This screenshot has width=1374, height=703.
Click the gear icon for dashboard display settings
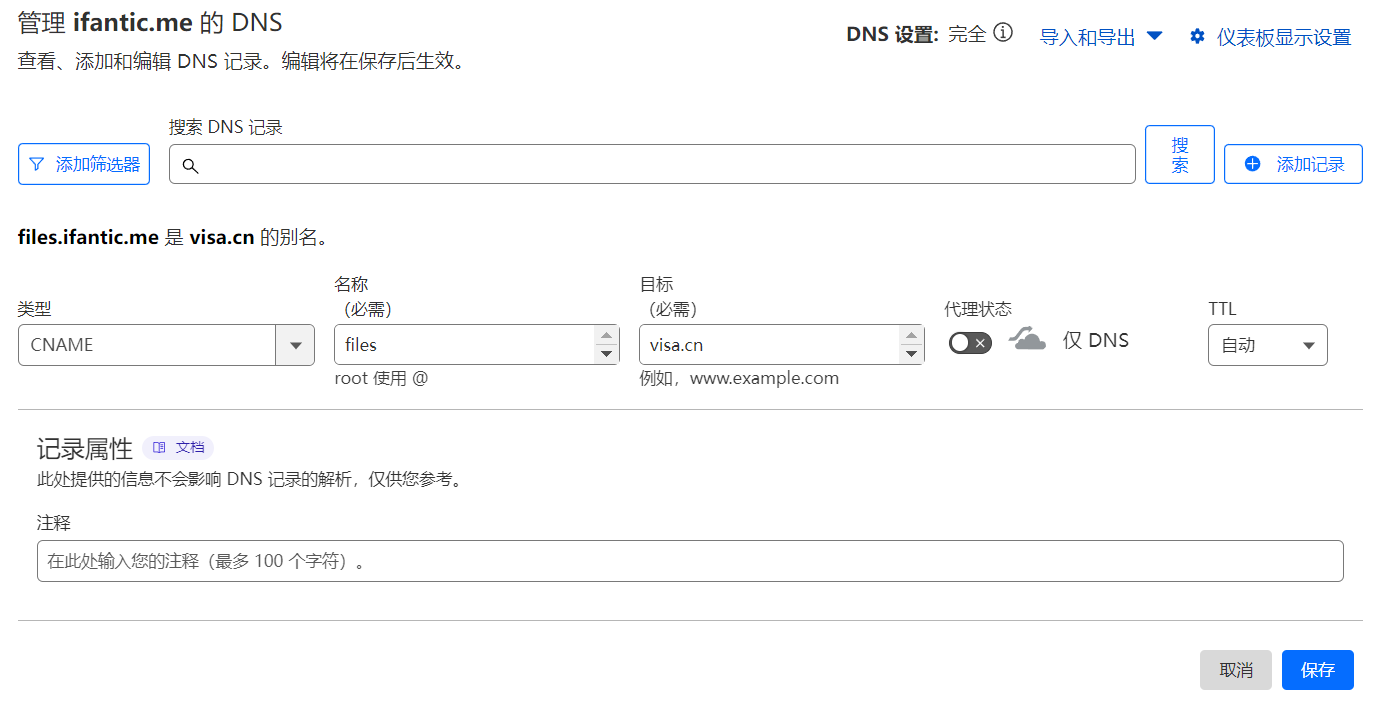(x=1197, y=37)
